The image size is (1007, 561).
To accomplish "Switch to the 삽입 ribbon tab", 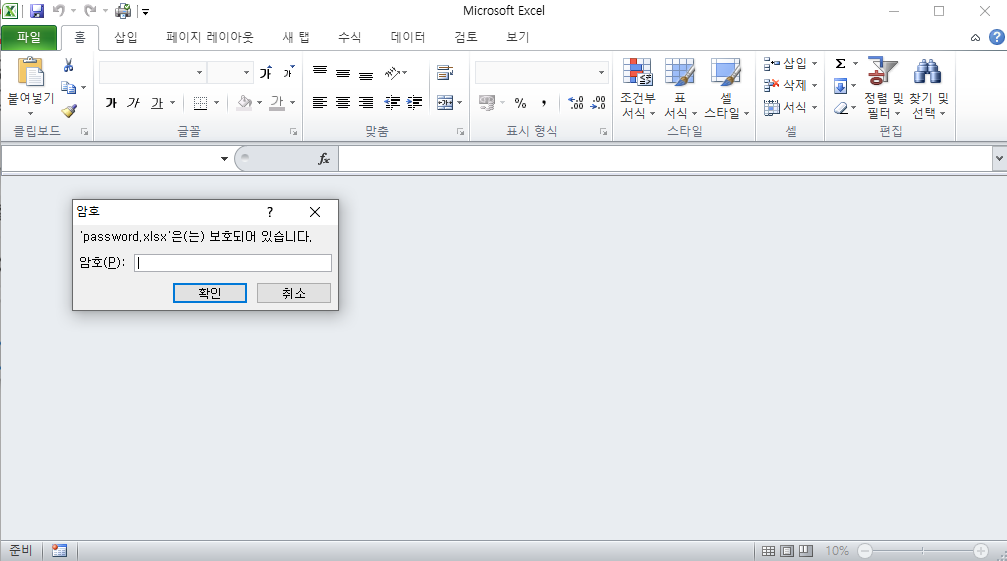I will 126,37.
